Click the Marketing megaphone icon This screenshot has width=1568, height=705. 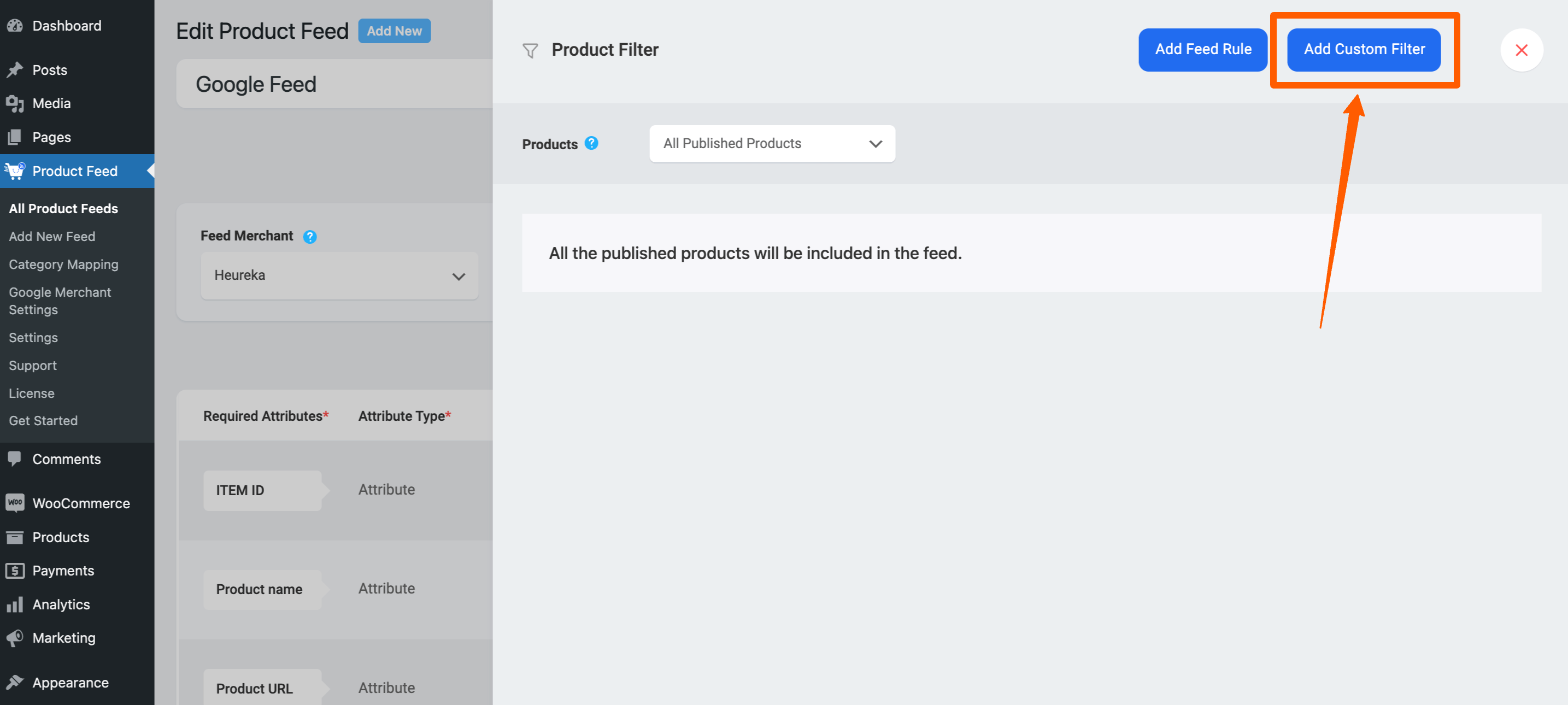click(15, 637)
